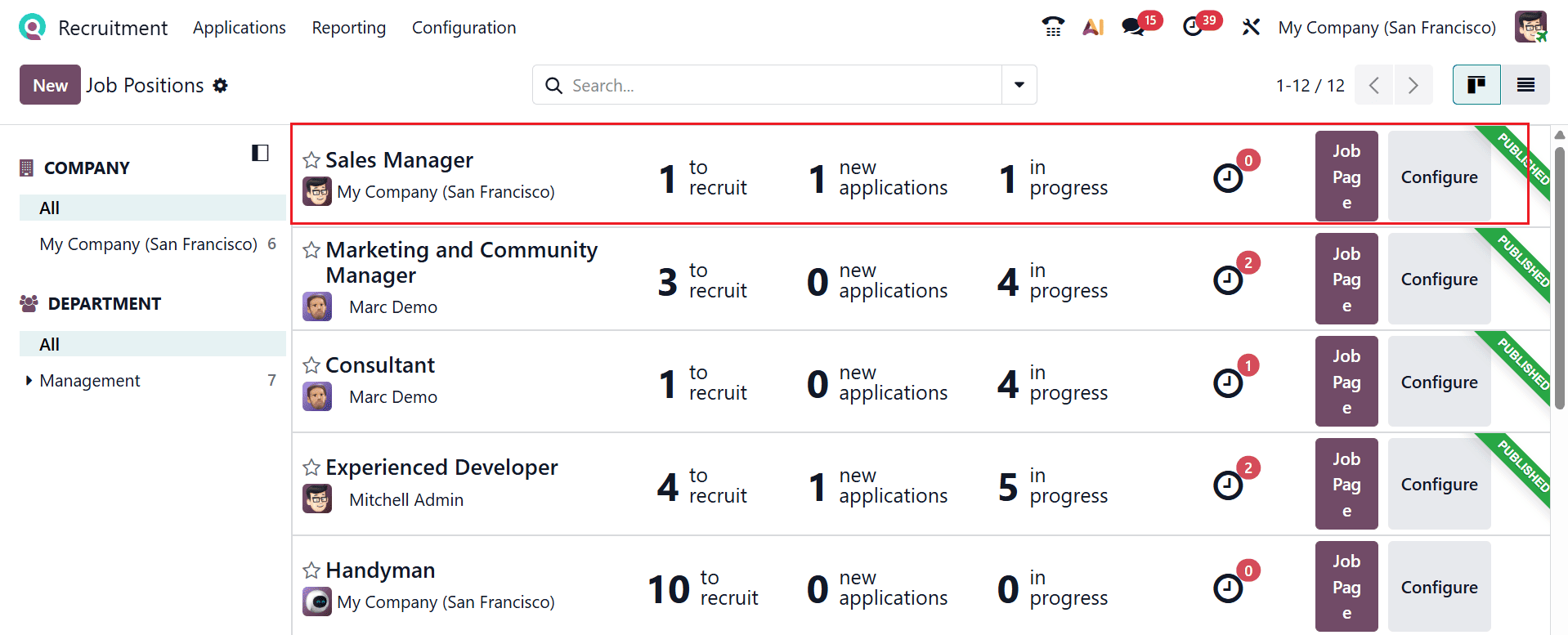Open Experienced Developer job title
This screenshot has width=1568, height=635.
tap(441, 467)
